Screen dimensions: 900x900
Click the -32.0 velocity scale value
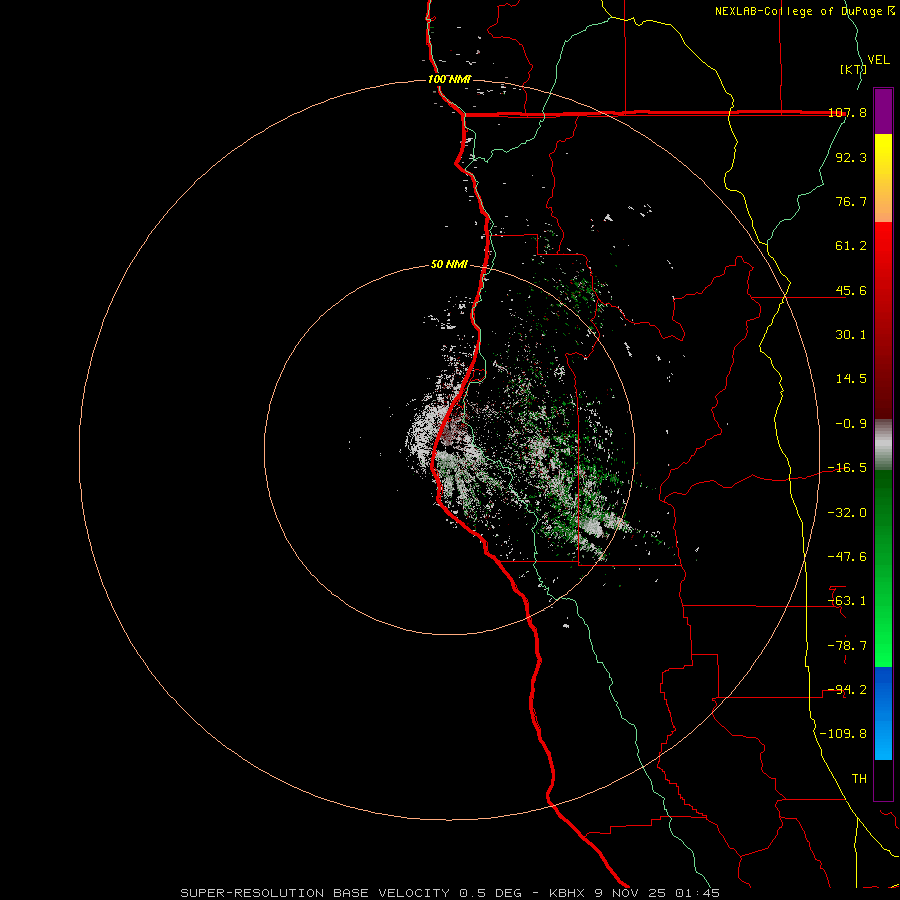point(847,513)
